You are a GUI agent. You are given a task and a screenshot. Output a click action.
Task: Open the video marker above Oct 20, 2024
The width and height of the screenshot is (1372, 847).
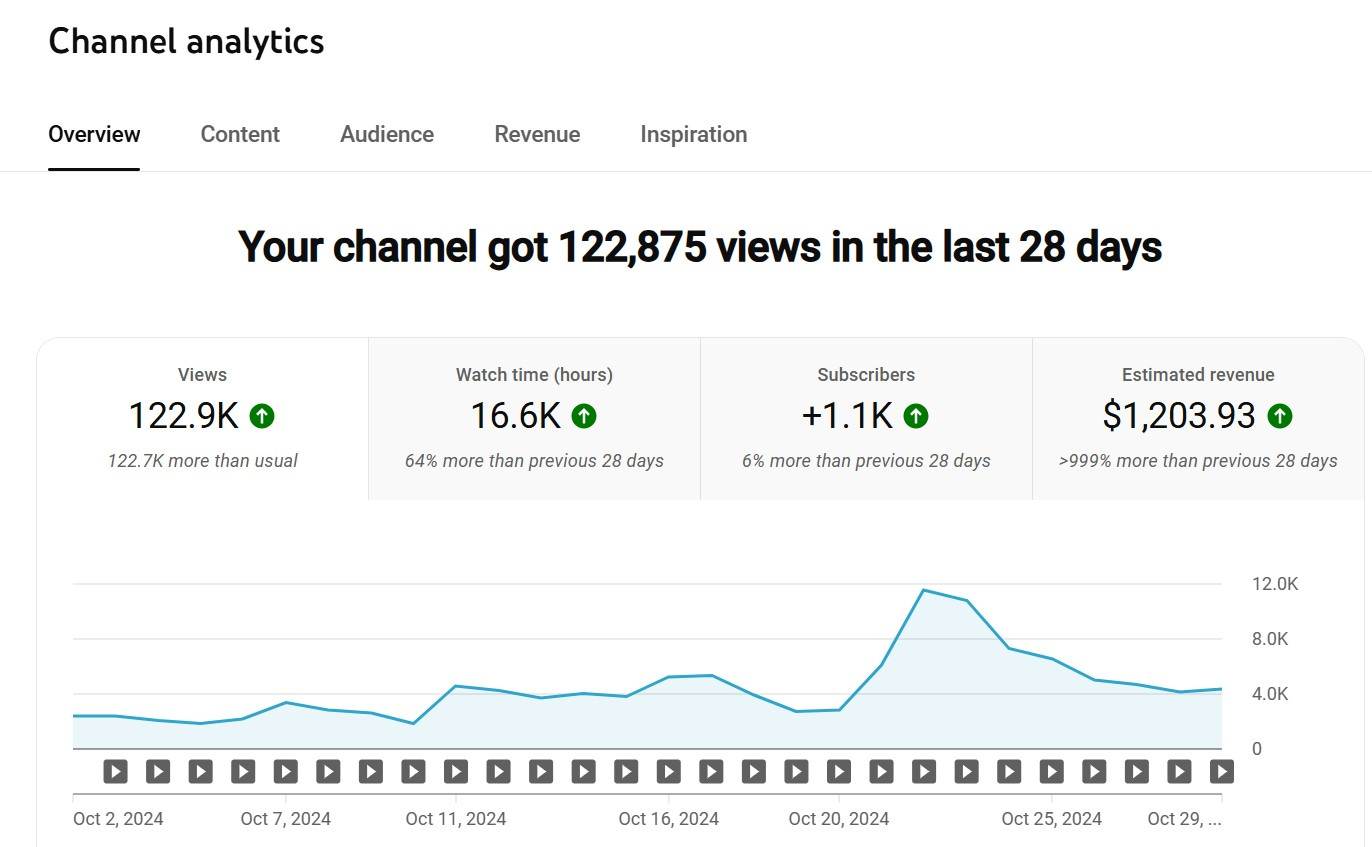(839, 771)
